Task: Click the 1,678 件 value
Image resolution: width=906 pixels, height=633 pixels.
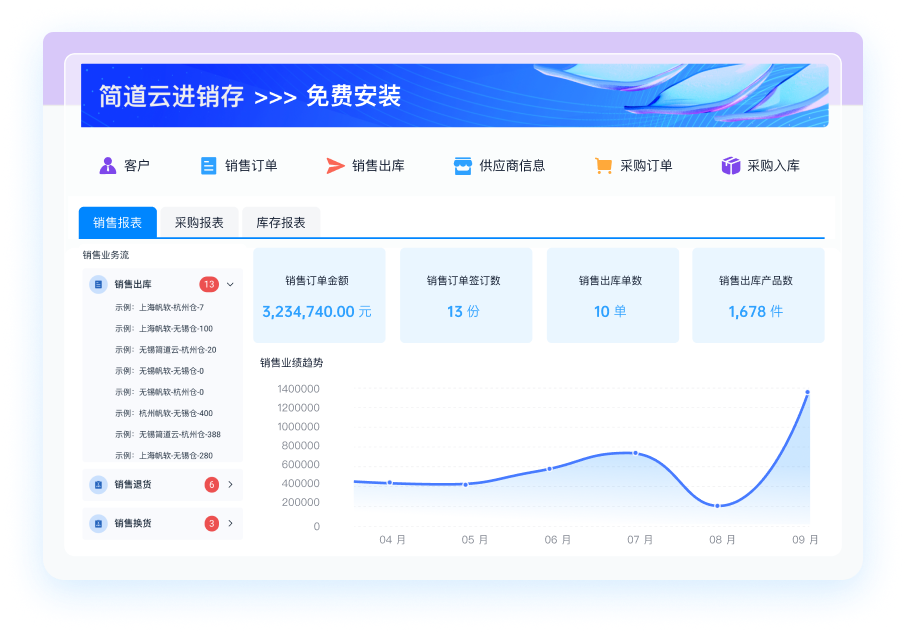Action: tap(756, 312)
